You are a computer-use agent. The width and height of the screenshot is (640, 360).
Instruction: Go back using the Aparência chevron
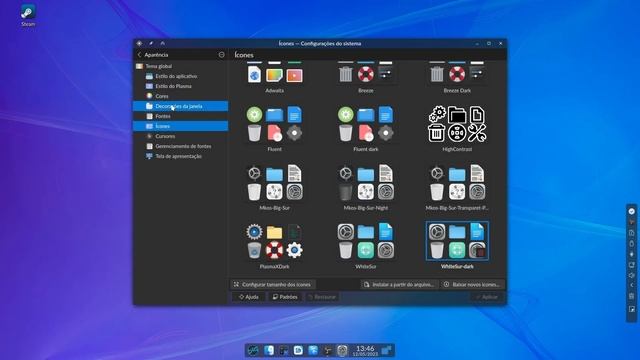coord(140,55)
